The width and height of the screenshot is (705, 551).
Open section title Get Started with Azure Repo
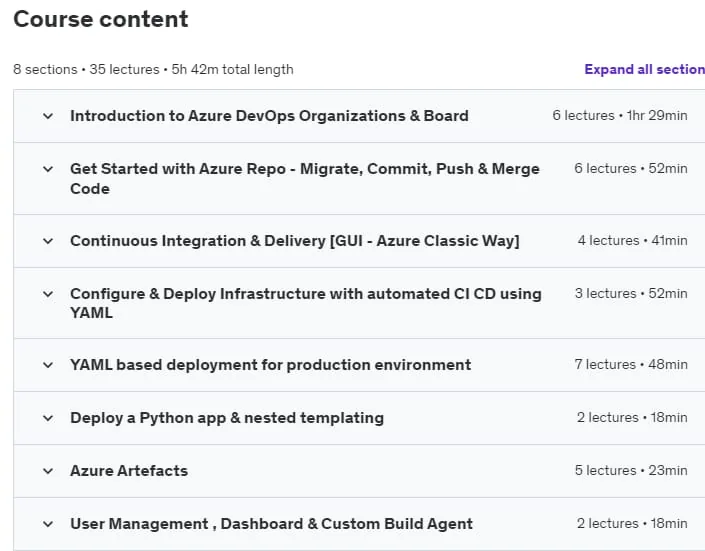coord(305,179)
